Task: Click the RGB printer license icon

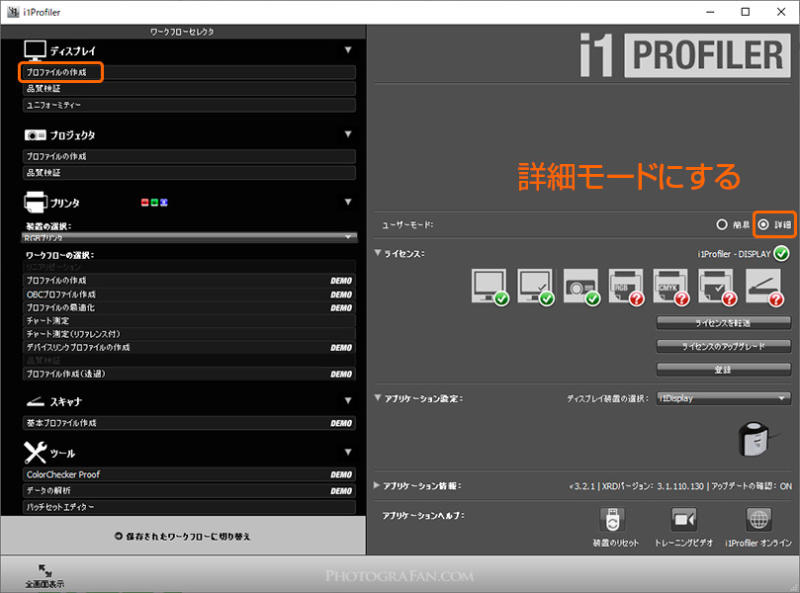Action: click(627, 287)
